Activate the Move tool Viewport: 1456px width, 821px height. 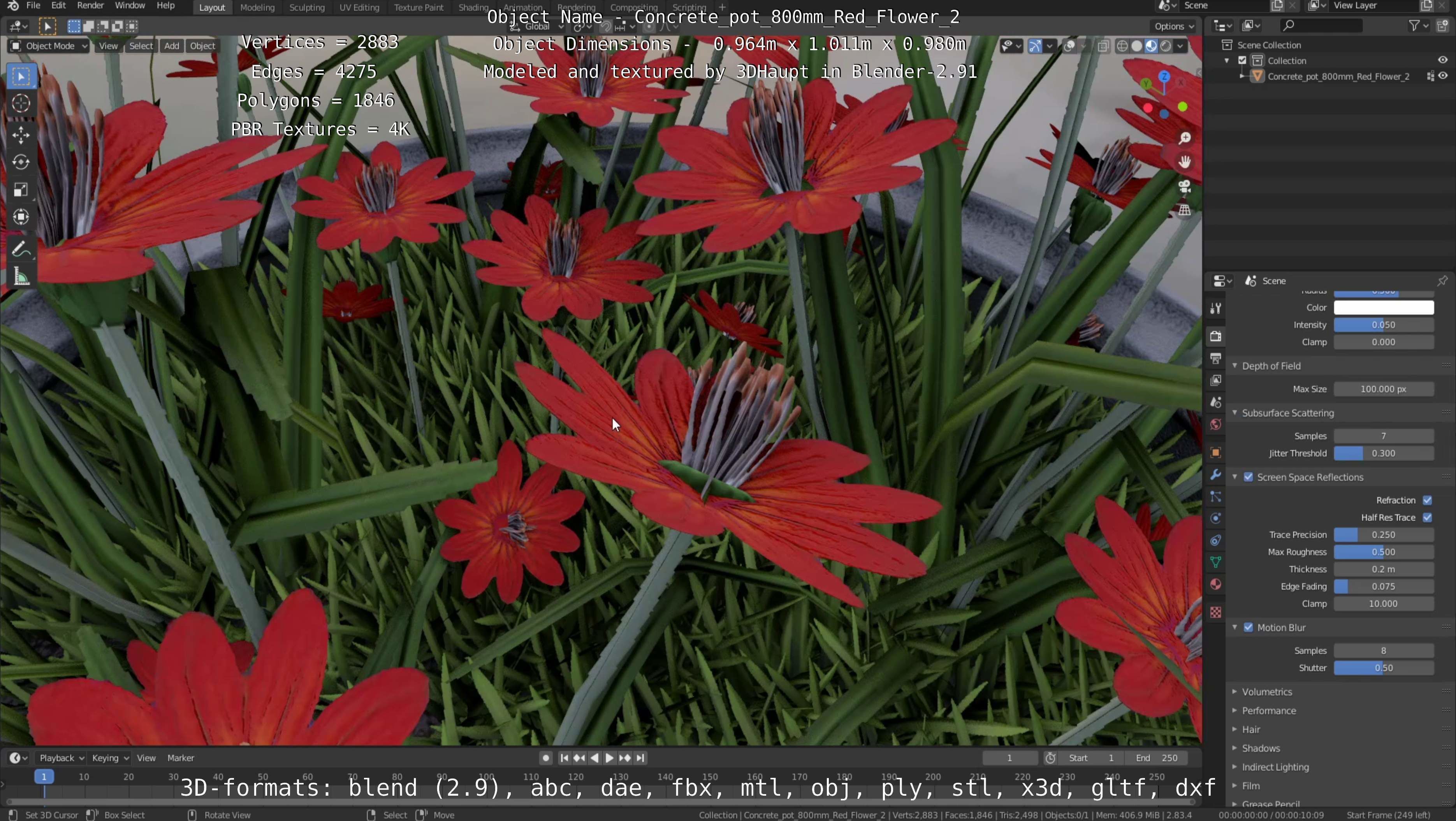tap(21, 135)
